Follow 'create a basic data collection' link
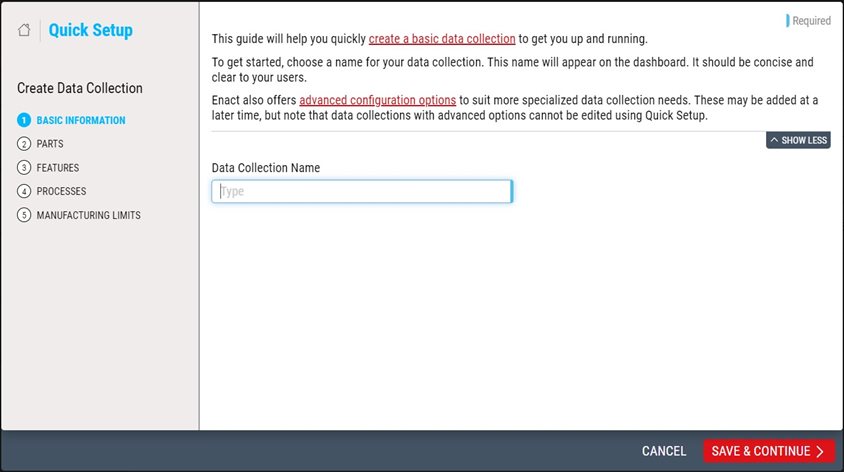The height and width of the screenshot is (472, 844). 442,39
